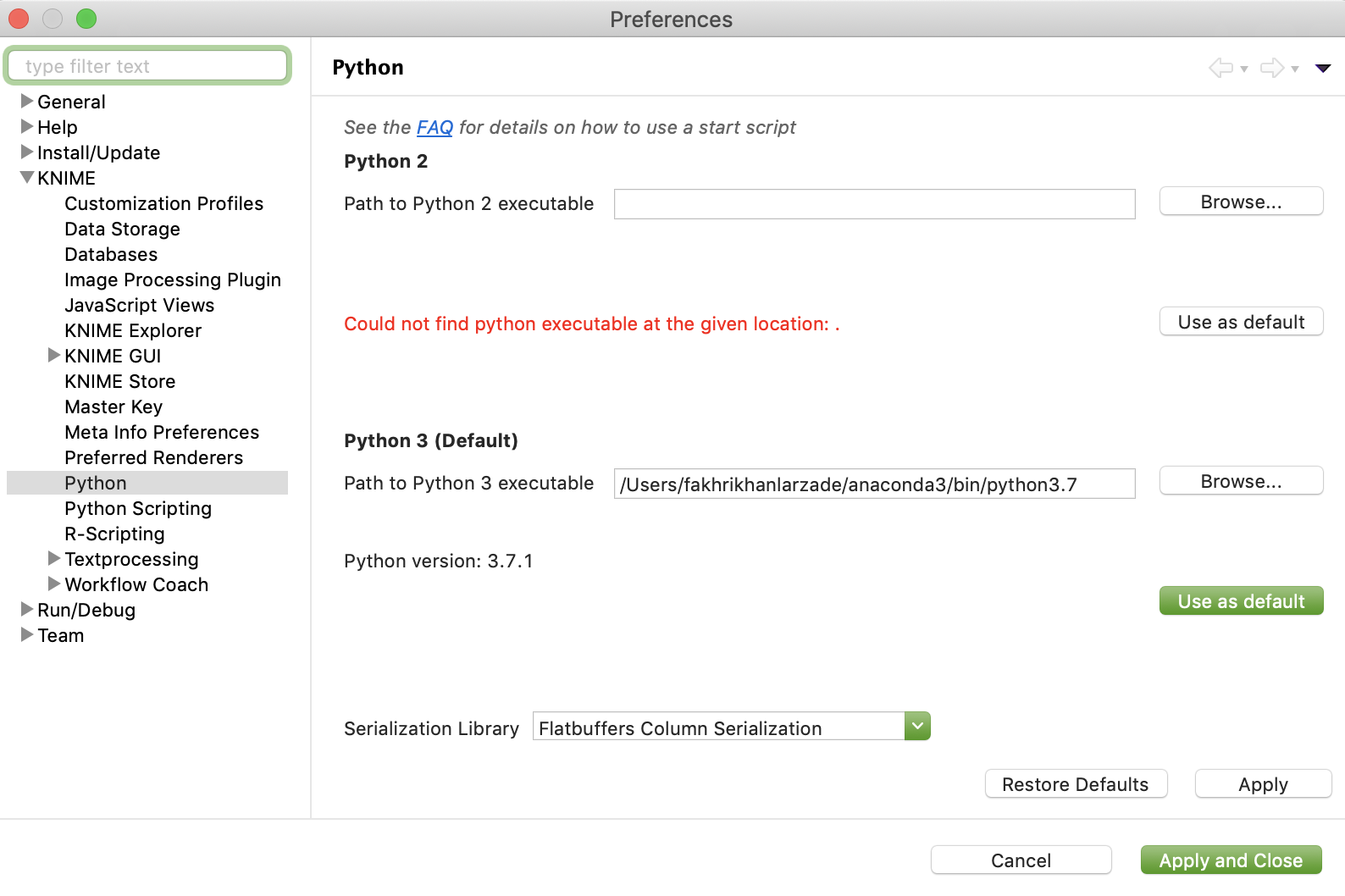Browse for Python 2 executable

tap(1241, 202)
